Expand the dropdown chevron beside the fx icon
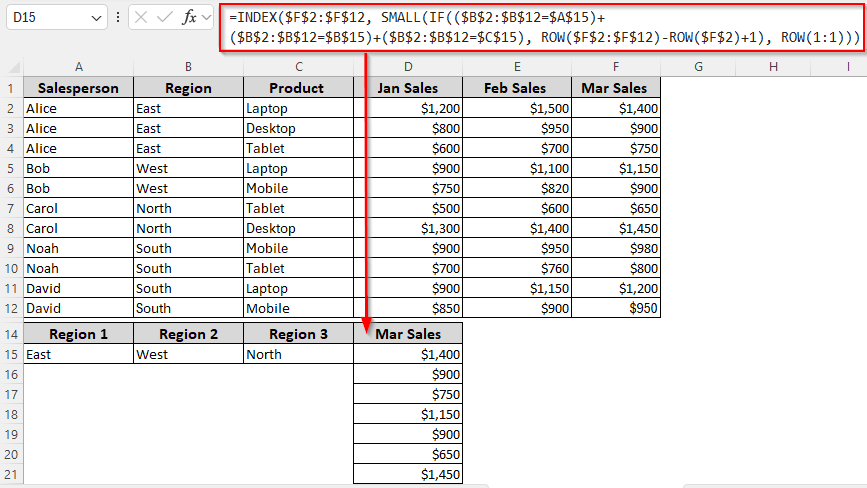Viewport: 867px width, 488px height. tap(207, 17)
